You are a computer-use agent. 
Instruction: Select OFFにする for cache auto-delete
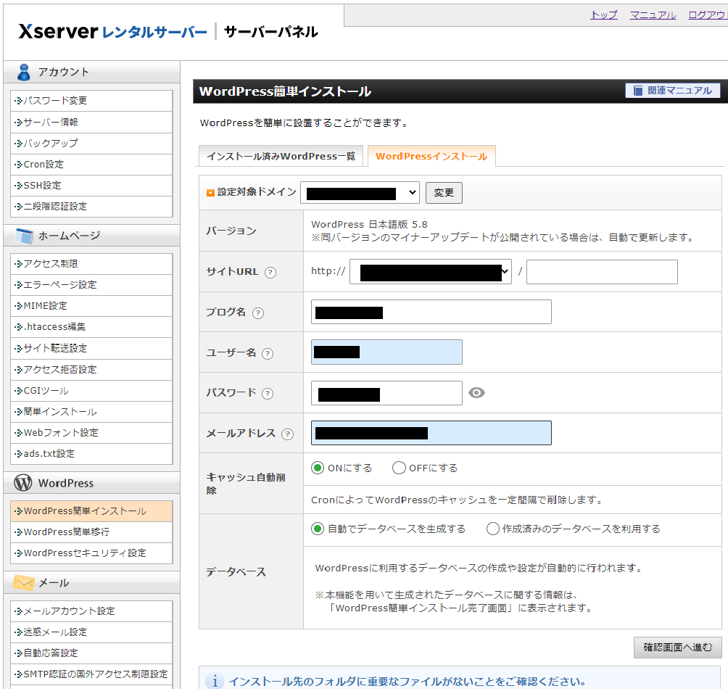pos(399,468)
